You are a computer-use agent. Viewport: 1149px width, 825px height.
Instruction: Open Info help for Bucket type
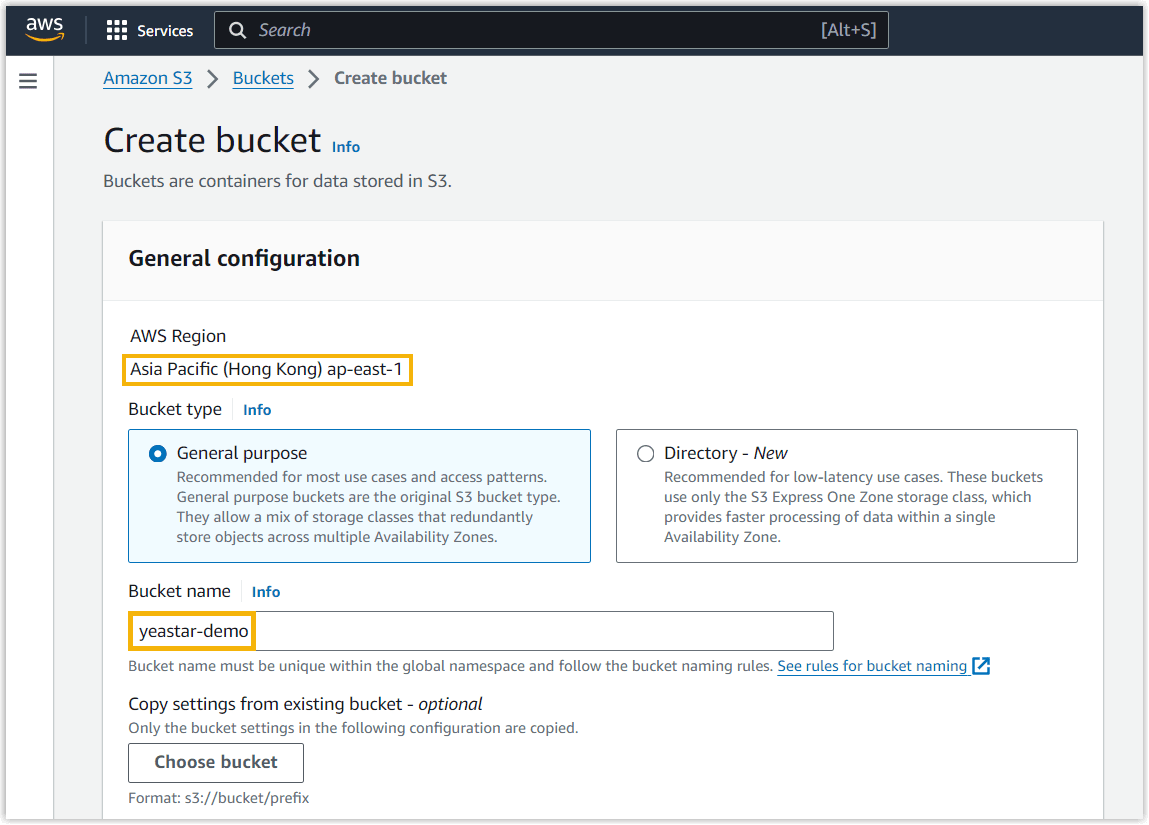point(257,409)
